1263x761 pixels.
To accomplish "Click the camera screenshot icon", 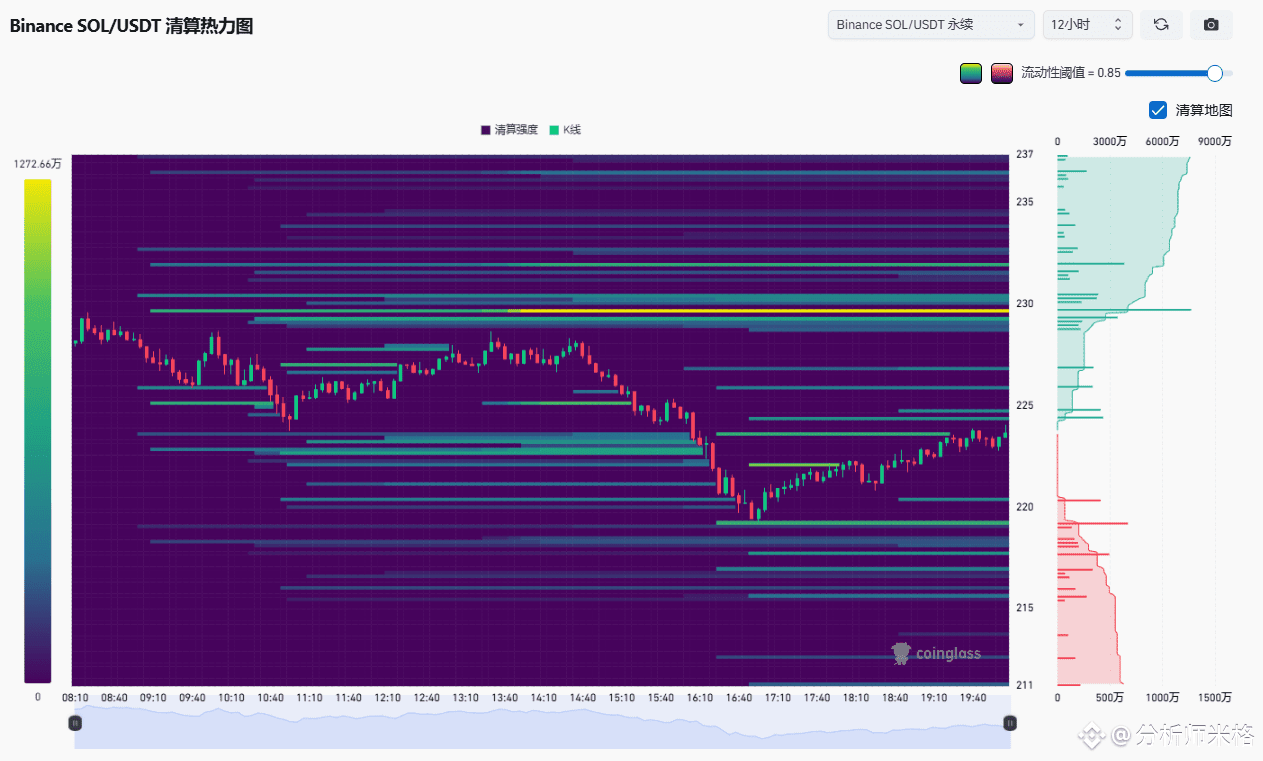I will coord(1211,25).
